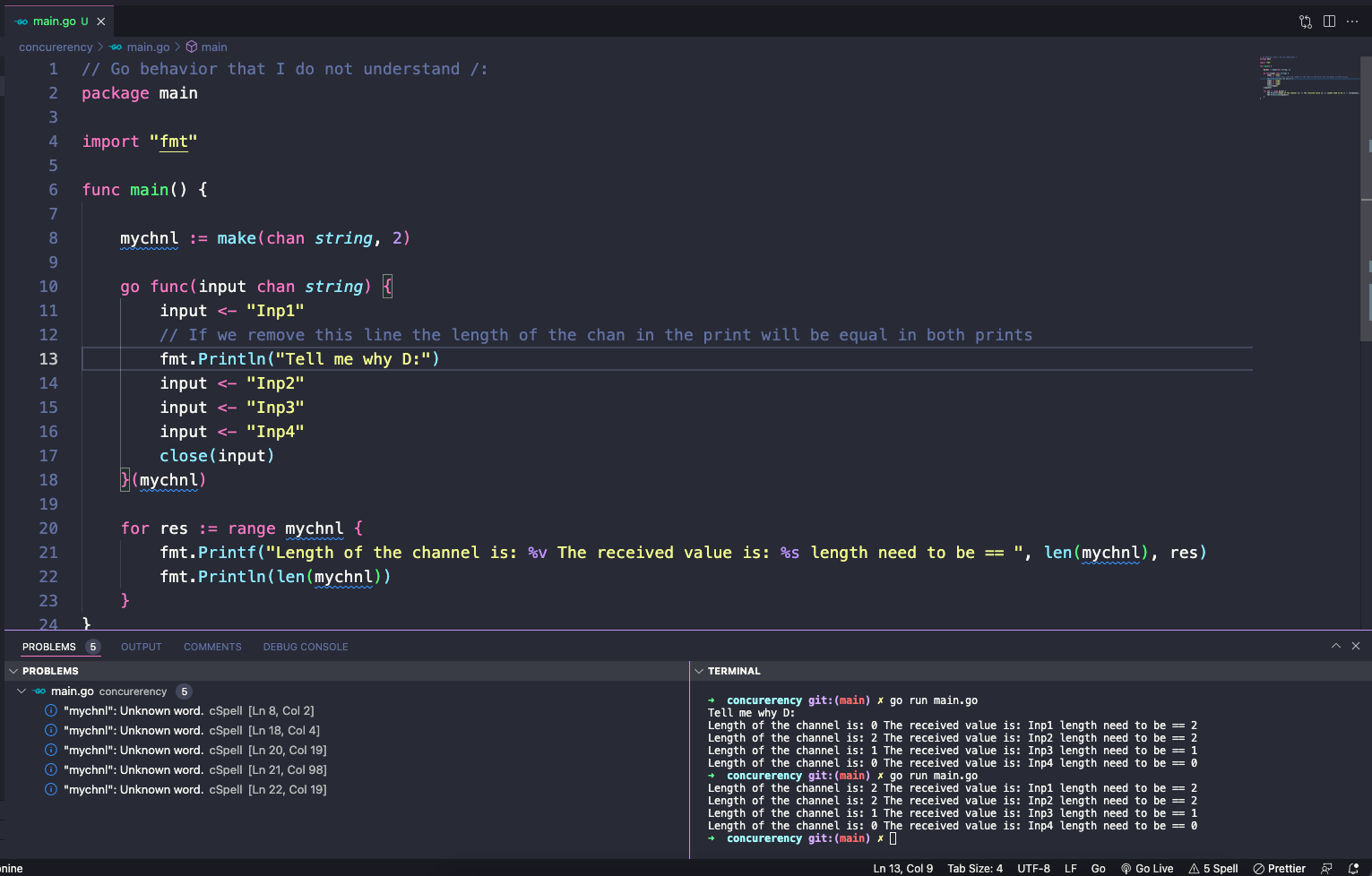Select language mode Go in status bar
Image resolution: width=1372 pixels, height=876 pixels.
coord(1099,869)
